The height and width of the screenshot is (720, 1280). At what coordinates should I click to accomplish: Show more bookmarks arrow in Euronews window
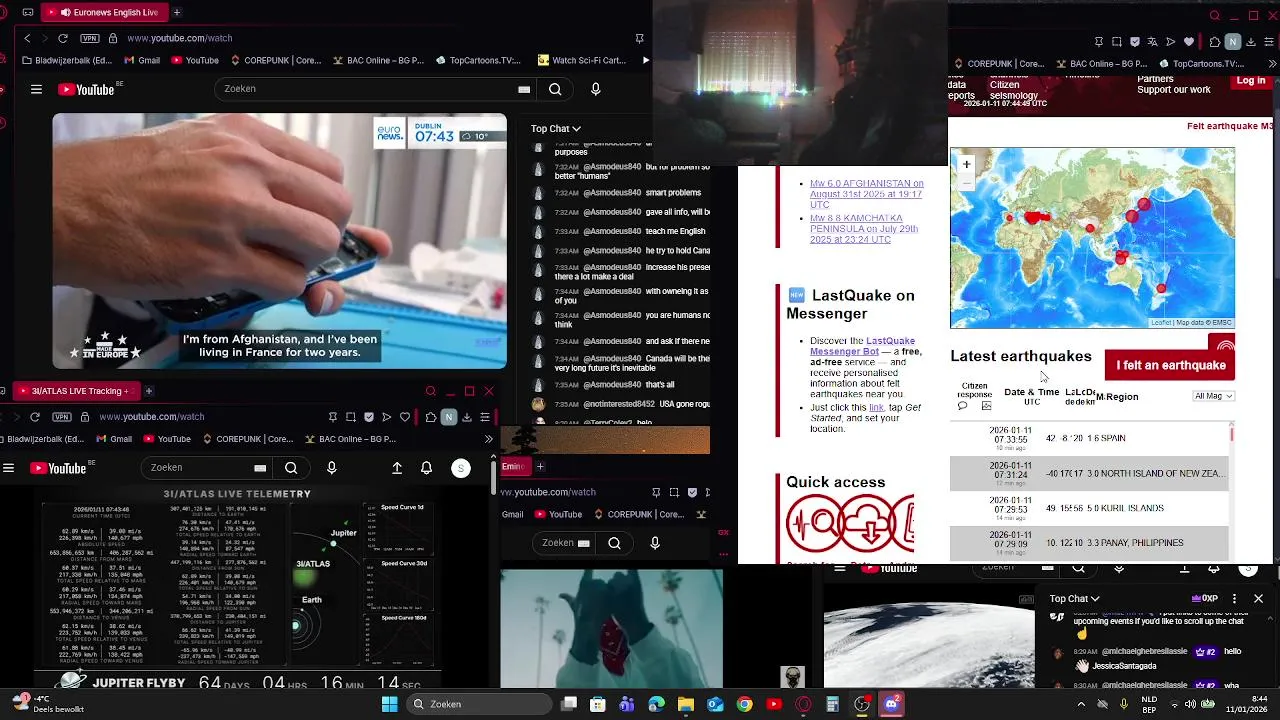pyautogui.click(x=645, y=60)
